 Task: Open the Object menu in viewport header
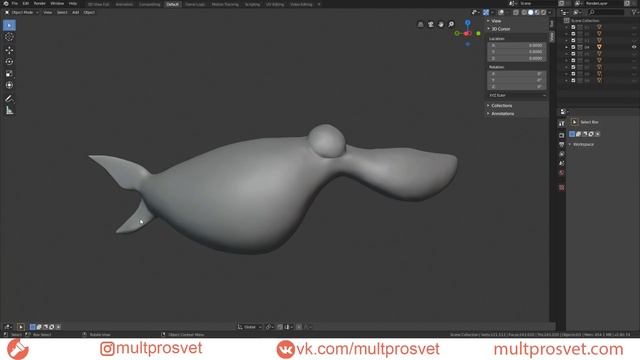click(x=89, y=13)
